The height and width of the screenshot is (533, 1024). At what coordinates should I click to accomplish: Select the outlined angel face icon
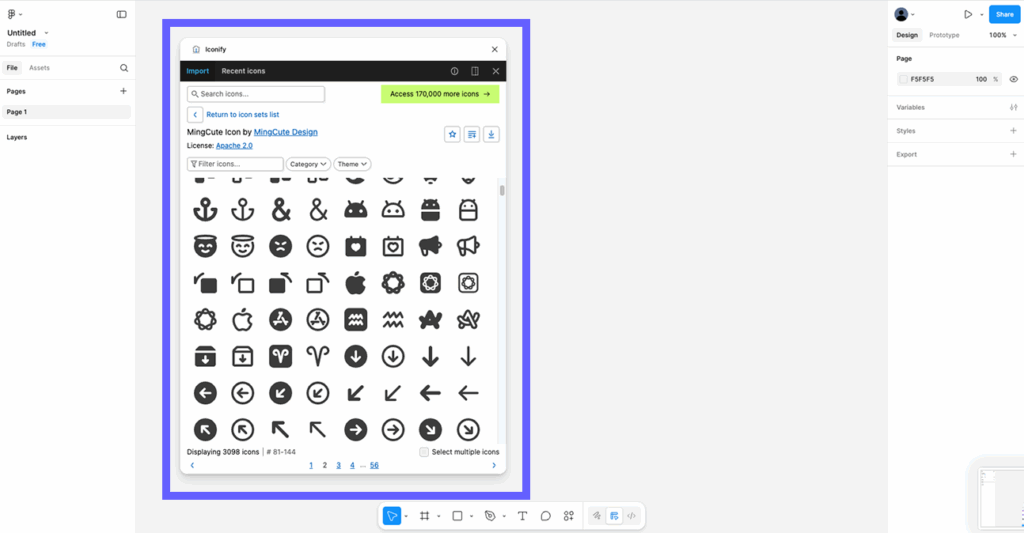243,246
